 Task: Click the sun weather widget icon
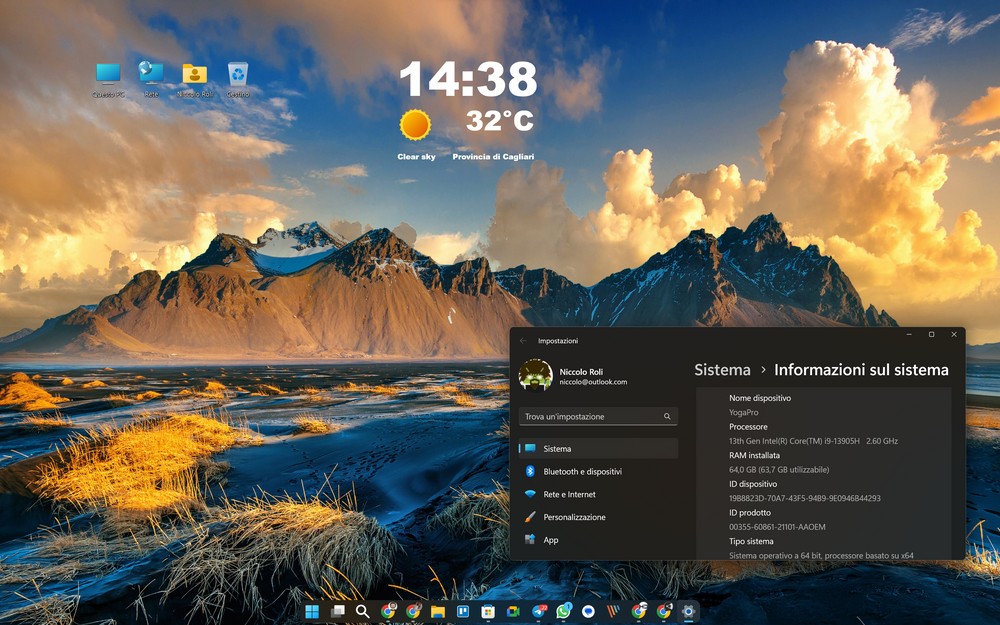[415, 125]
